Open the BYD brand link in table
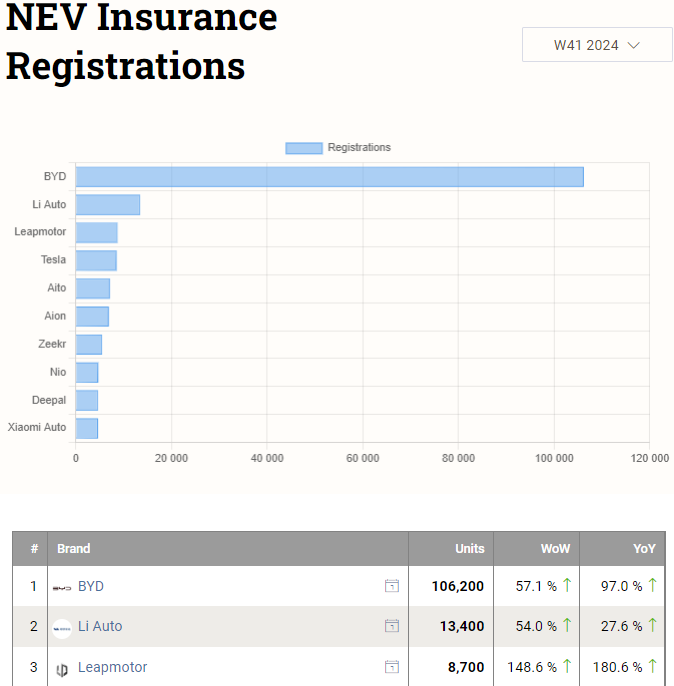 pos(91,586)
